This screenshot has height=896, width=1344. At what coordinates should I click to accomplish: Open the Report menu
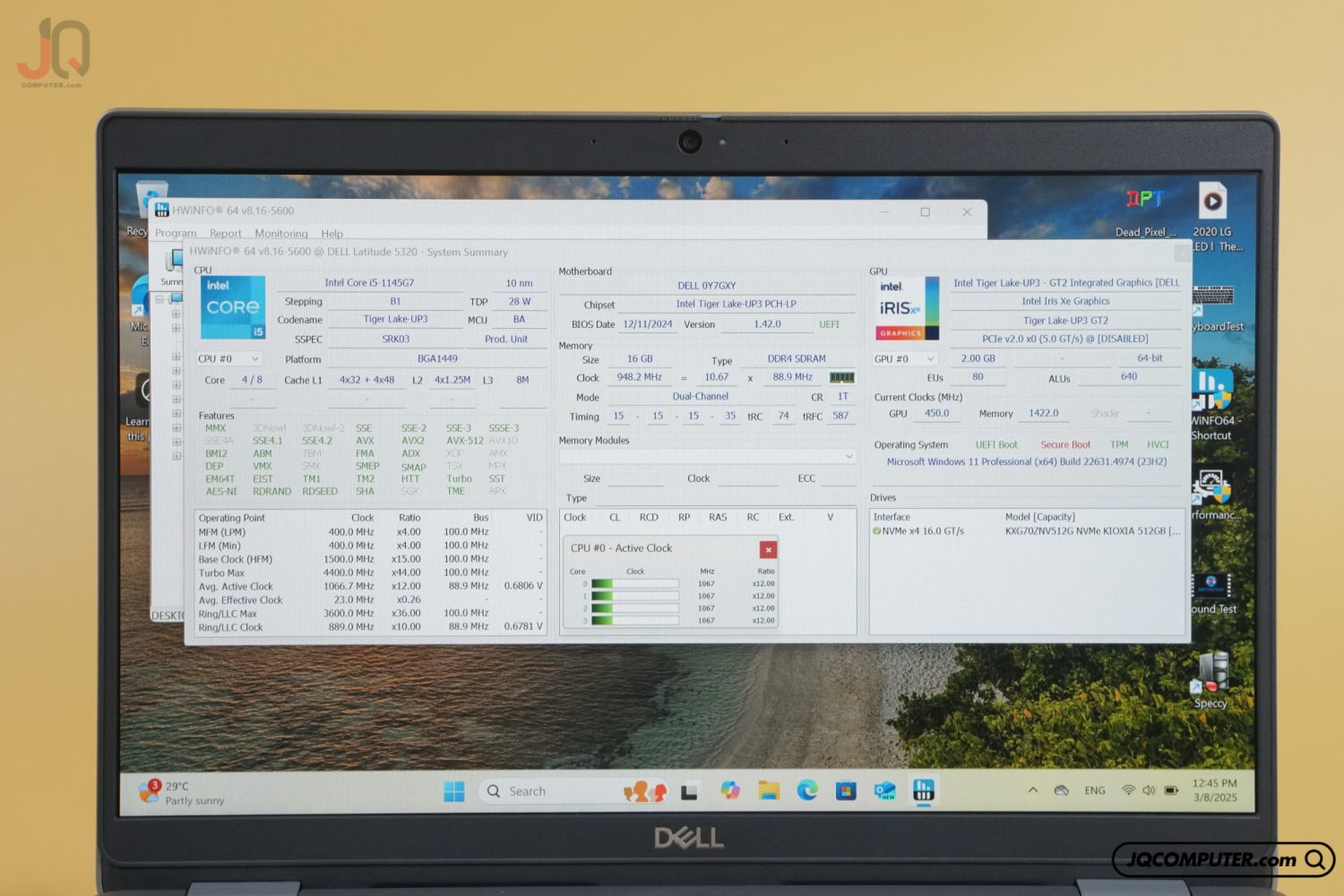[x=226, y=233]
